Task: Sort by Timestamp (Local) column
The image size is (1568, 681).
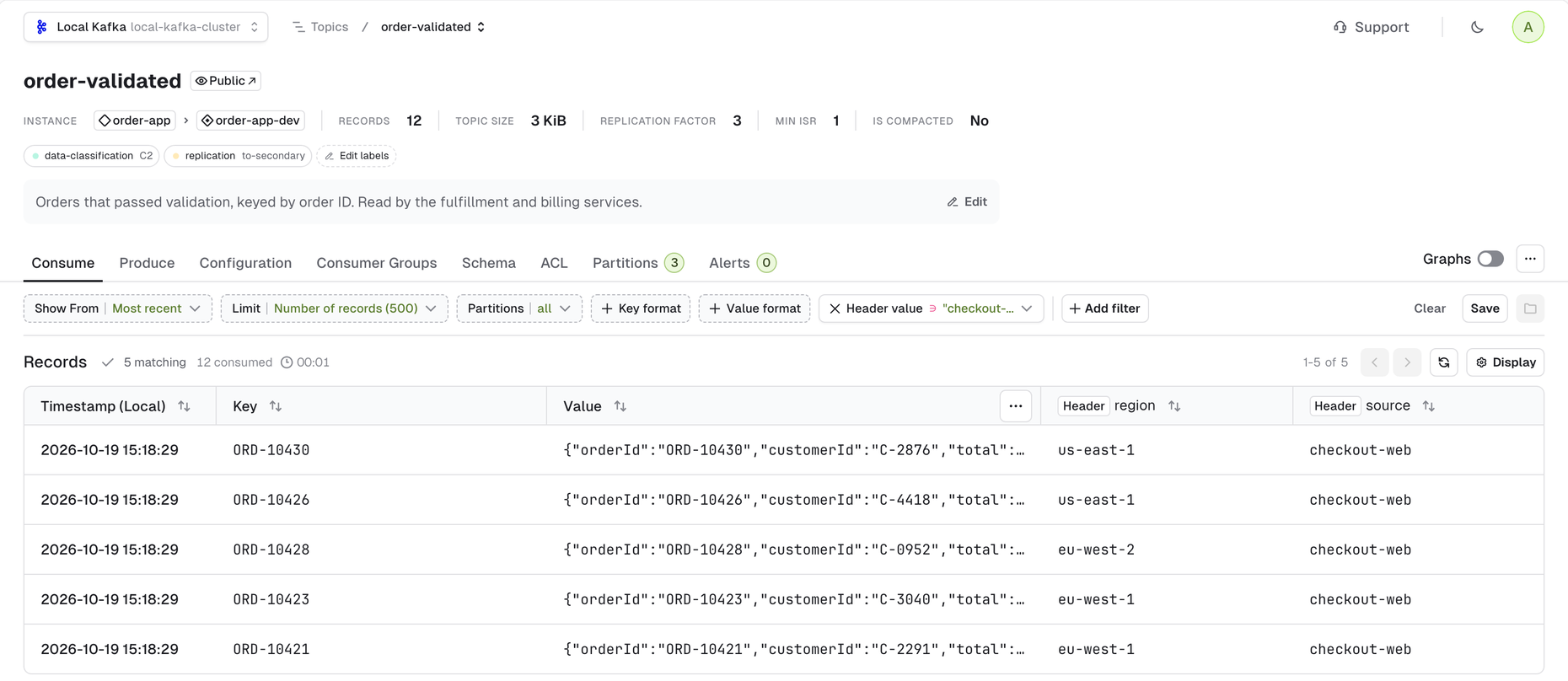Action: coord(185,406)
